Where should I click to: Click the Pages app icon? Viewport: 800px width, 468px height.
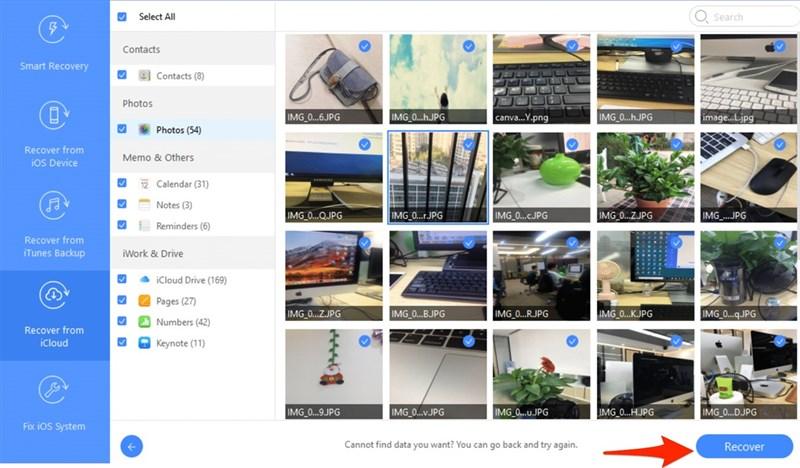coord(144,301)
